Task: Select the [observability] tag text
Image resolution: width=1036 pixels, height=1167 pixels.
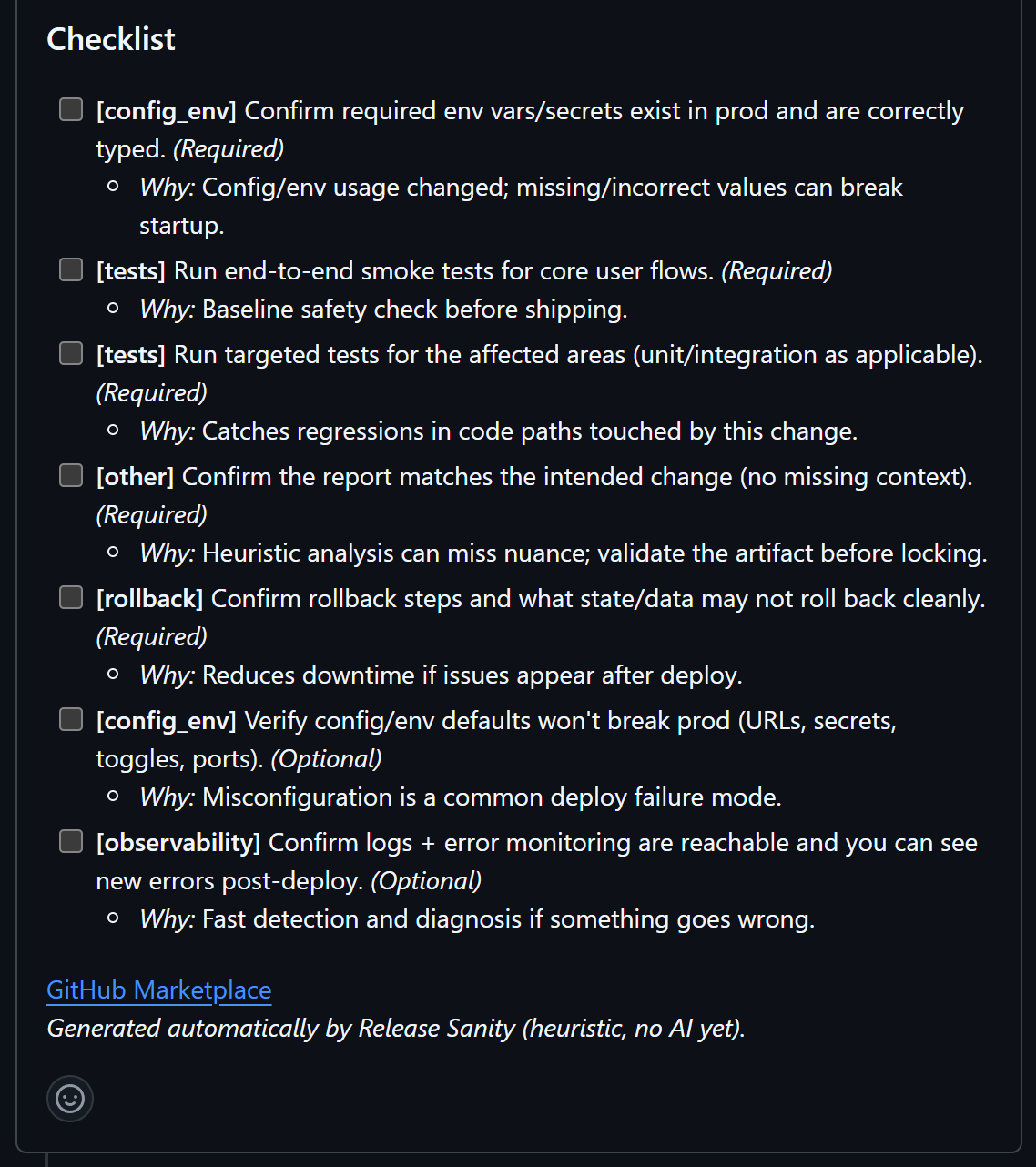Action: click(178, 842)
